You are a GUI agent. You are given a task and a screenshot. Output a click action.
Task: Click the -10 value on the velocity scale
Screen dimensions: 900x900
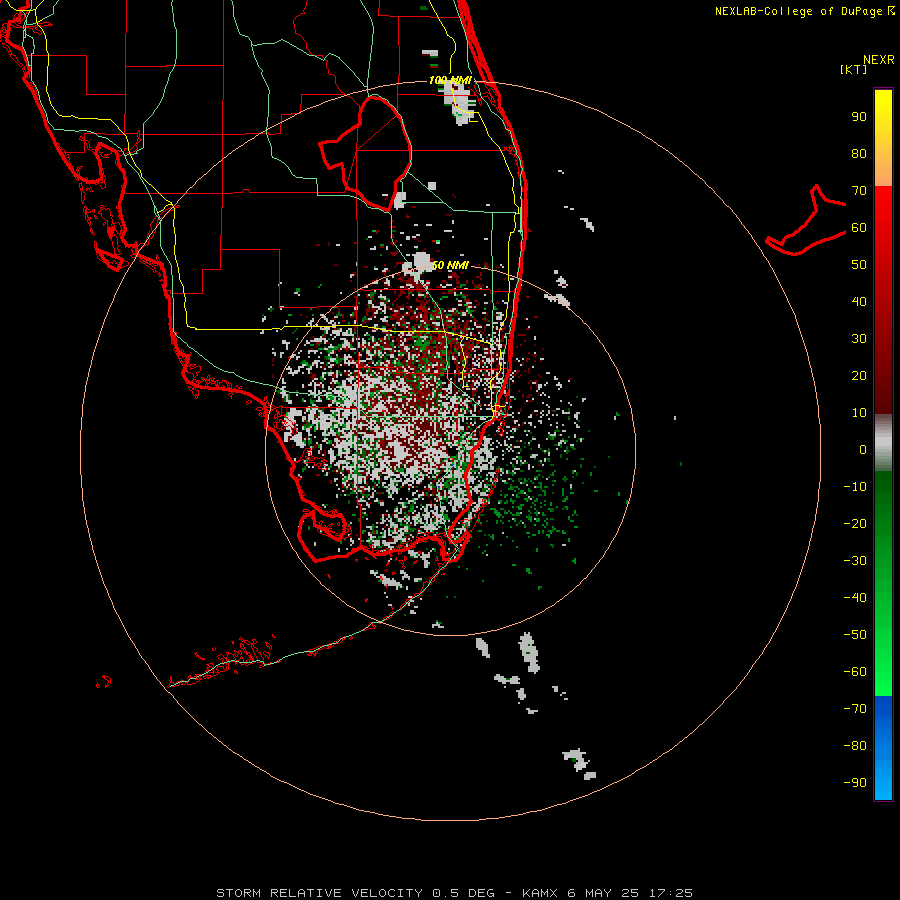[855, 487]
